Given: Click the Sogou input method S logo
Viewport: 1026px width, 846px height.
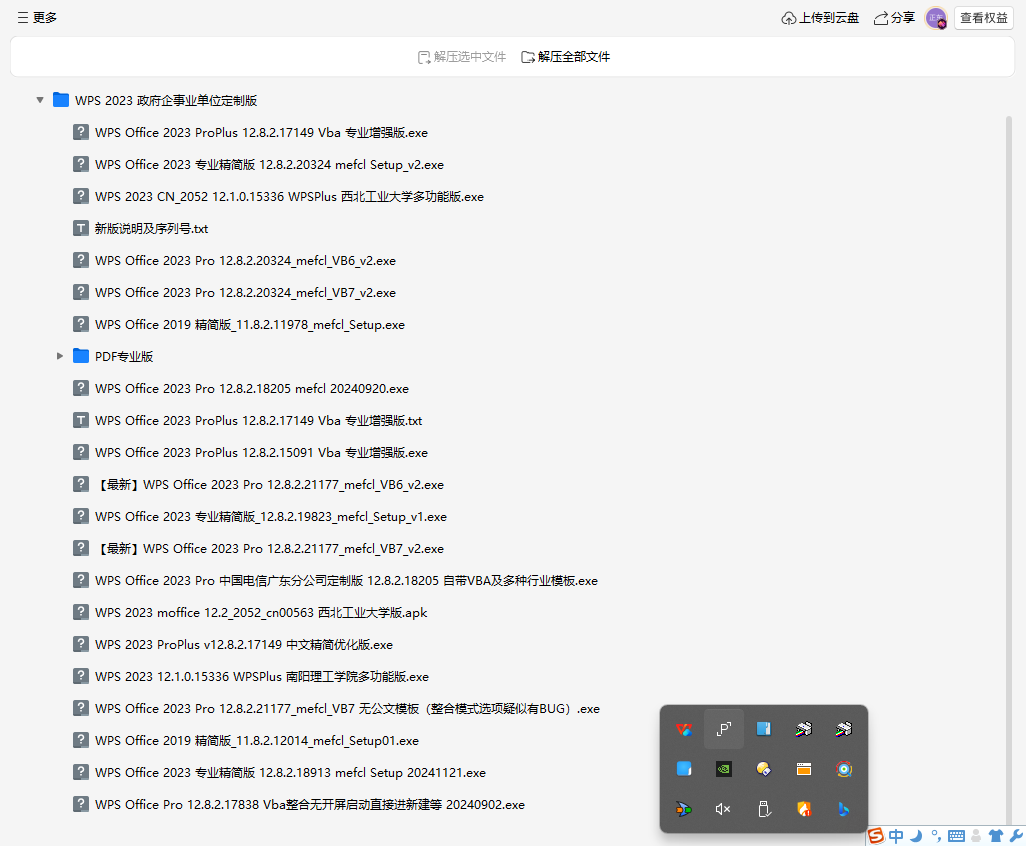Looking at the screenshot, I should coord(876,836).
